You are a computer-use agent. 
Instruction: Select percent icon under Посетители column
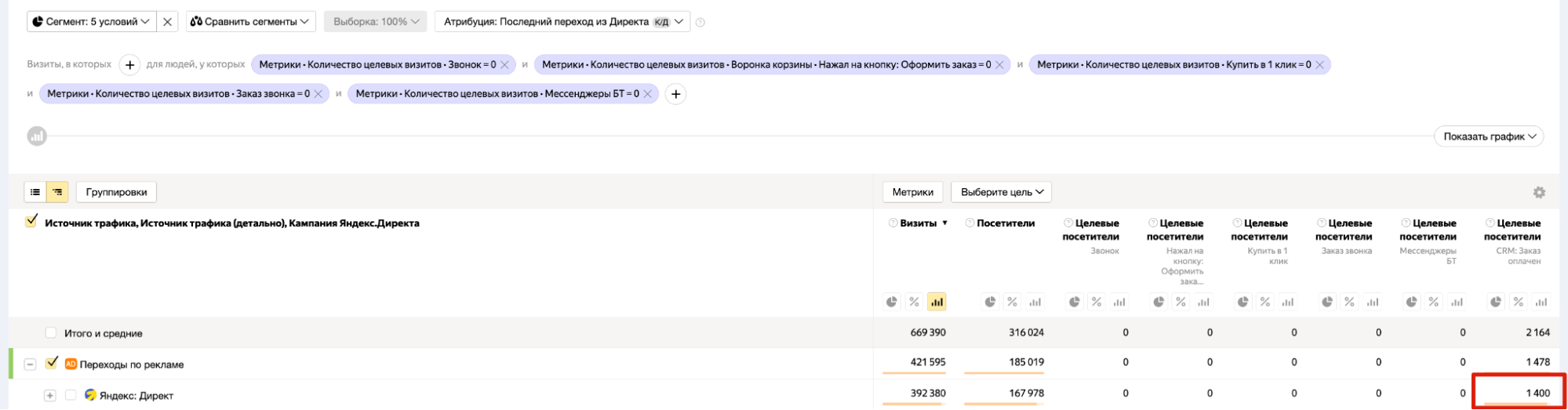[1013, 302]
